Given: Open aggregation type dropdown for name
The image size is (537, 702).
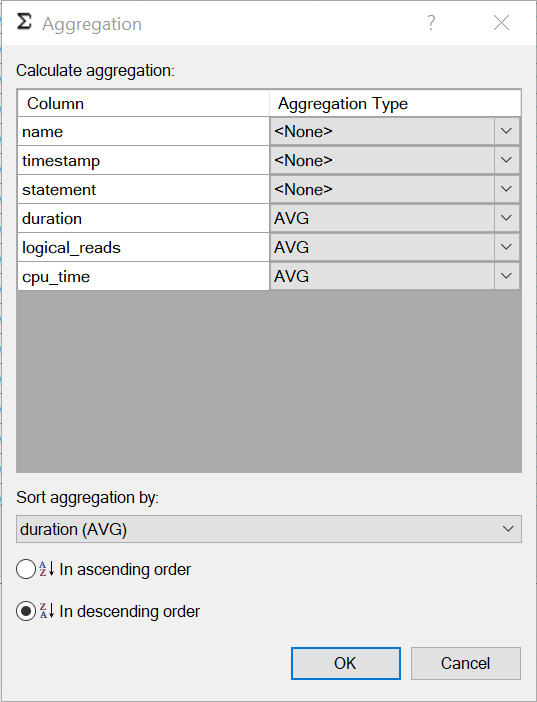Looking at the screenshot, I should tap(395, 131).
